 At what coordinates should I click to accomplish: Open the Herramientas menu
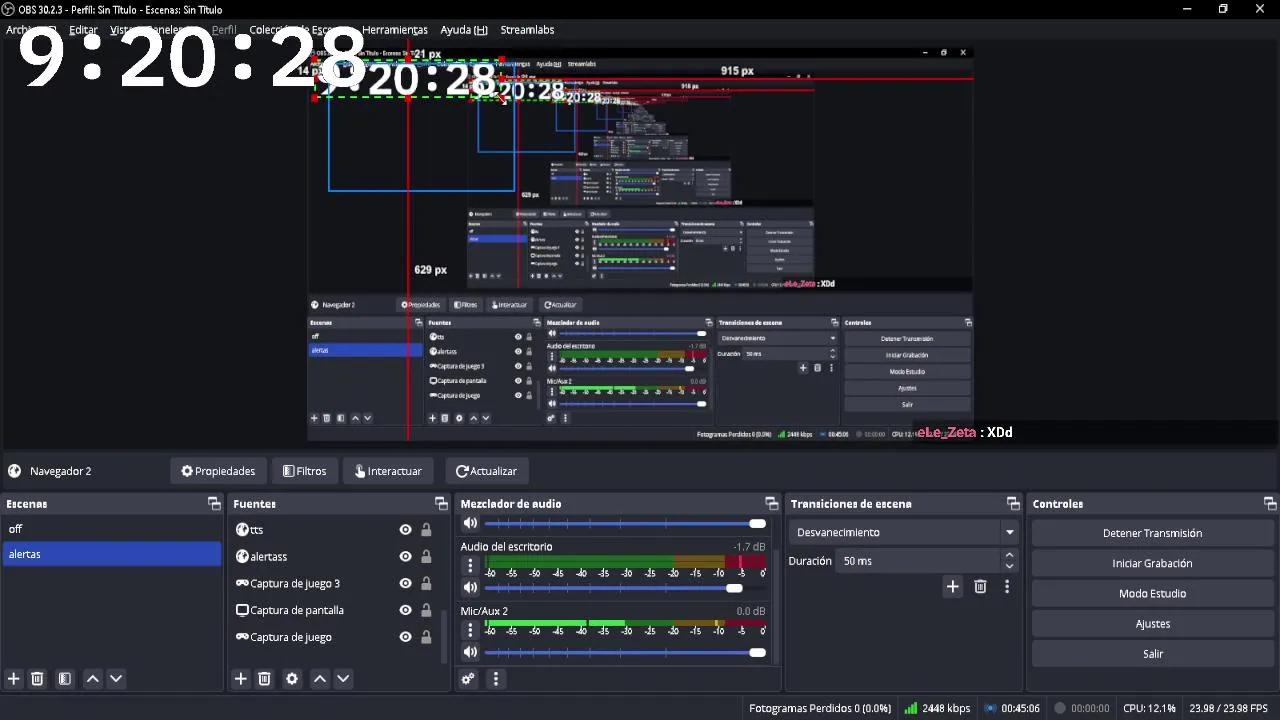tap(395, 30)
